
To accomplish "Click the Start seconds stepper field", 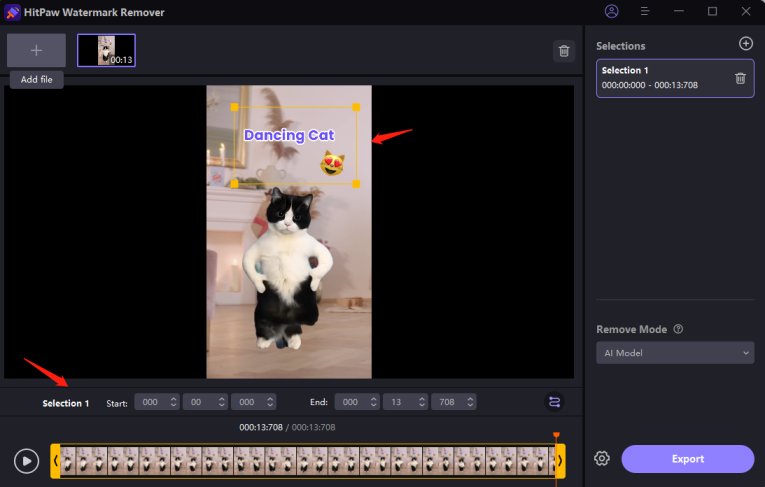I will click(x=204, y=402).
